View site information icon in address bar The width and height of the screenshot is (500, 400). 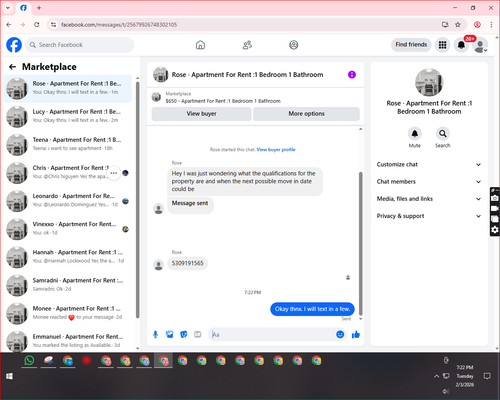coord(53,25)
